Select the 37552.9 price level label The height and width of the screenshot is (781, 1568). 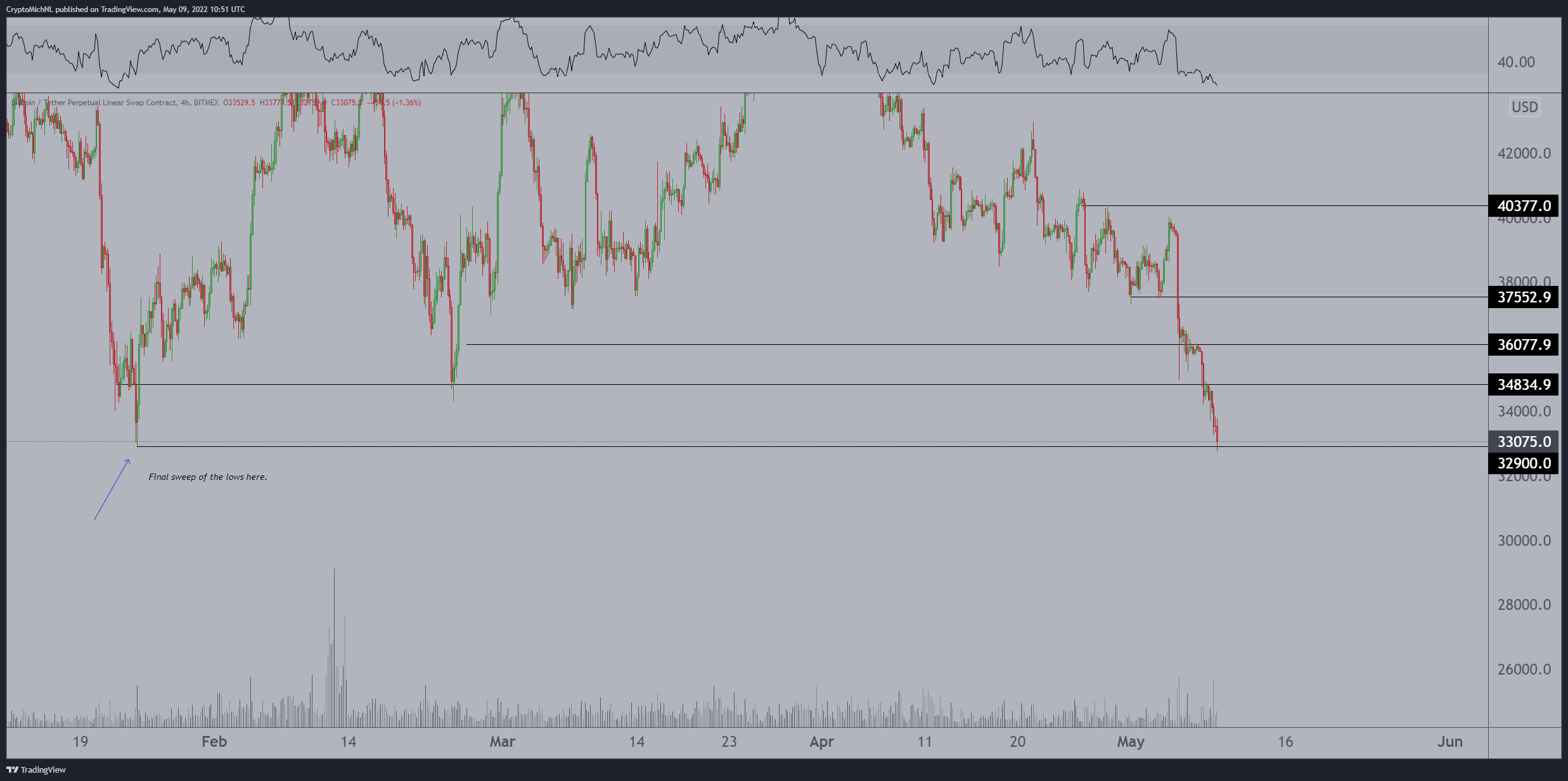(1524, 297)
